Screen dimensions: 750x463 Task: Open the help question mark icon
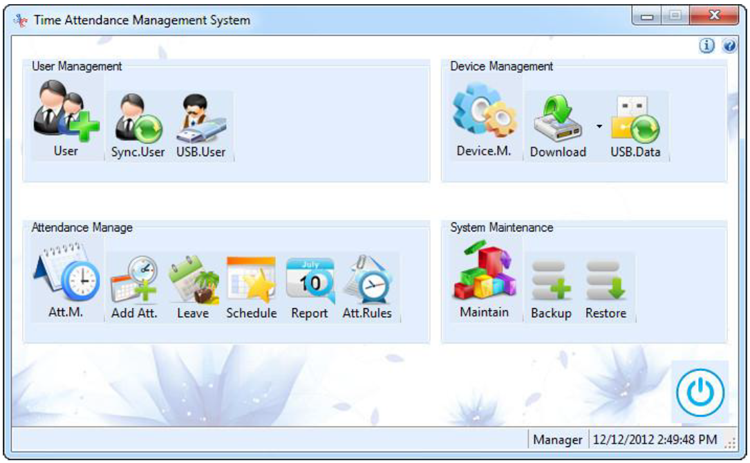[x=729, y=45]
